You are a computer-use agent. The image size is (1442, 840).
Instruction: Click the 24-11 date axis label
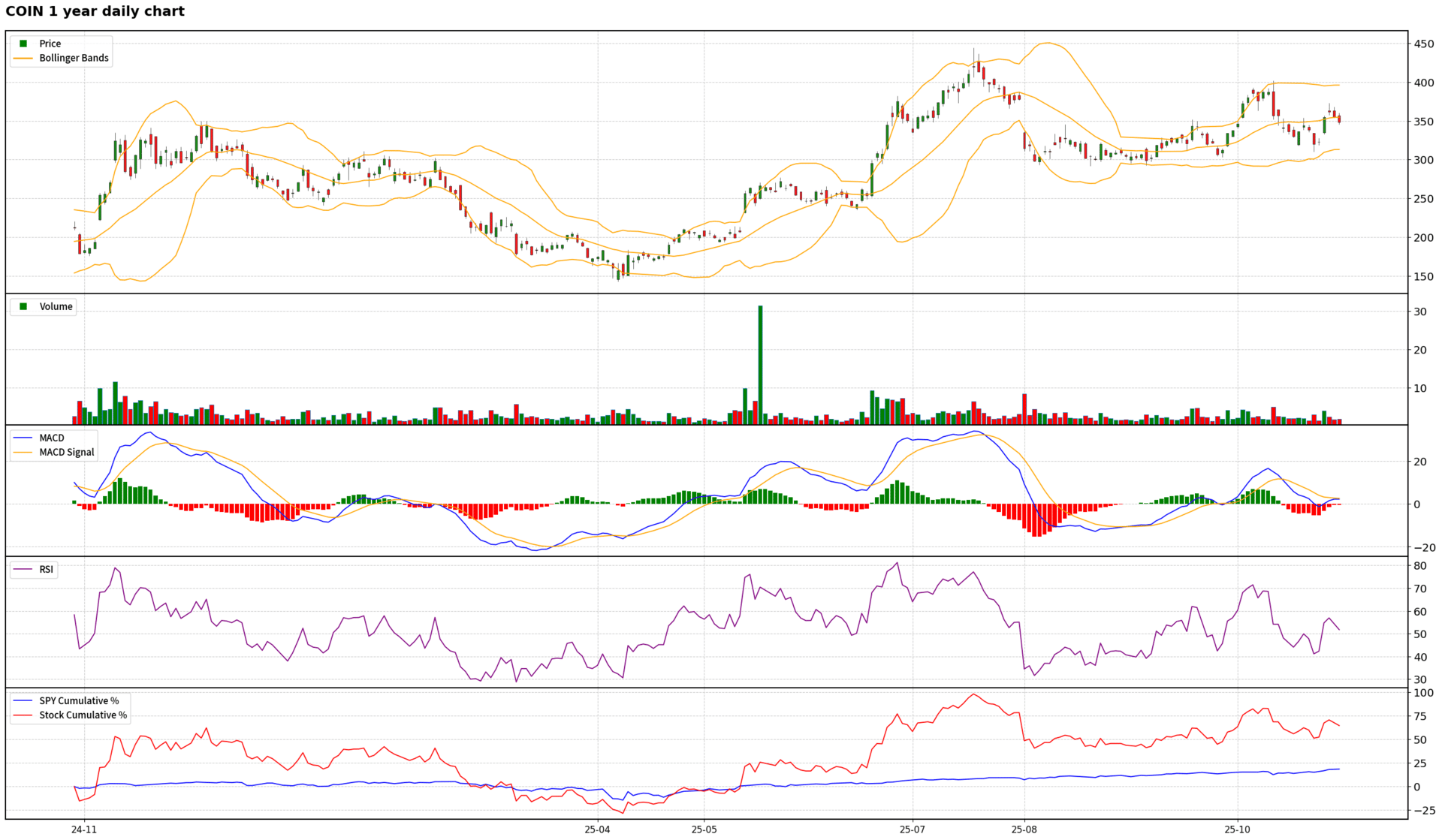(x=84, y=829)
